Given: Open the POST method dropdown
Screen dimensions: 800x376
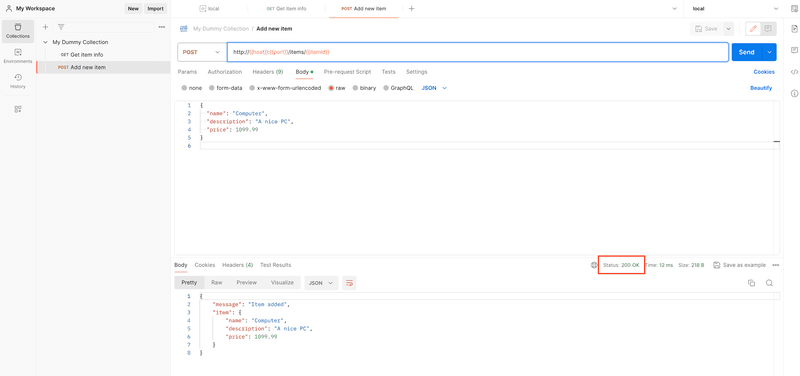Looking at the screenshot, I should pos(201,52).
